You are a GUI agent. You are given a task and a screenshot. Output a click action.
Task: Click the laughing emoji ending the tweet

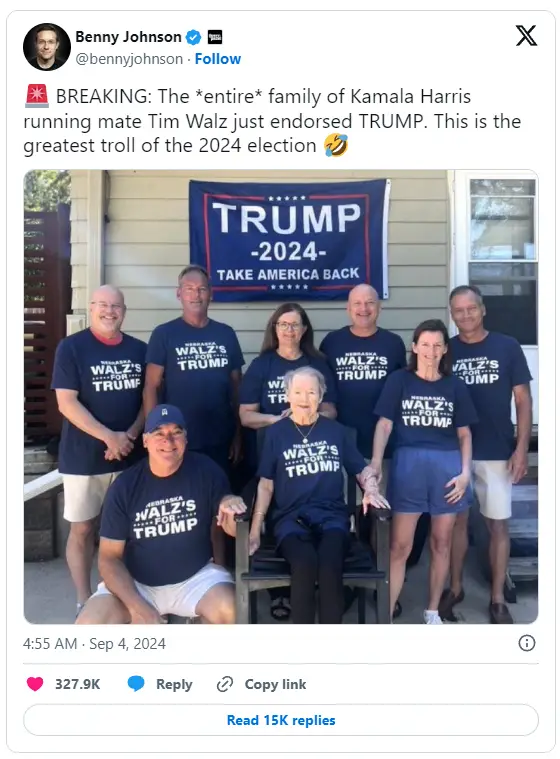(336, 145)
